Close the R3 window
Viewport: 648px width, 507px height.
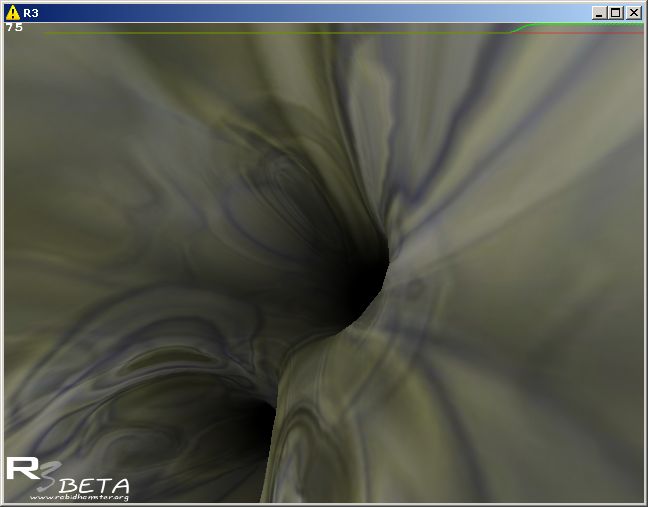pyautogui.click(x=633, y=13)
